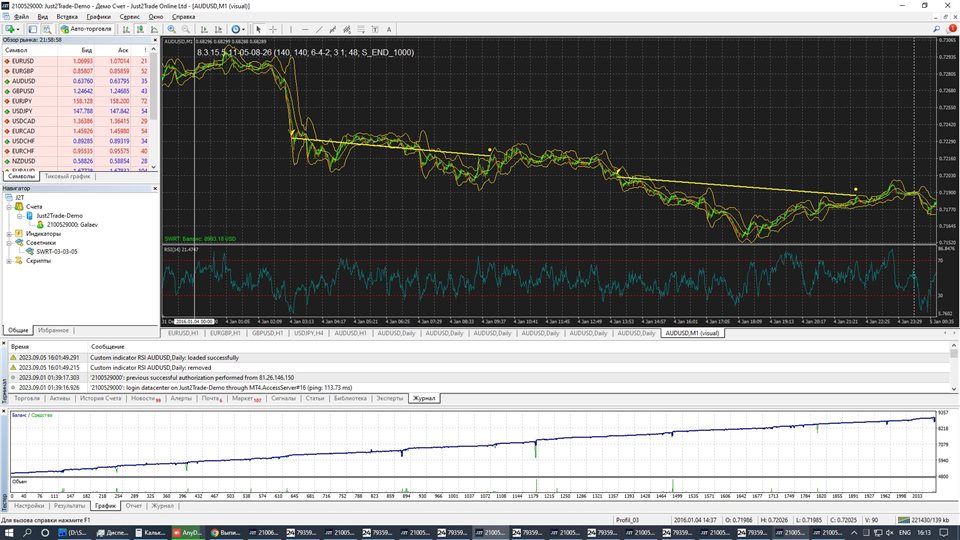Switch to the Тиковый график tab
This screenshot has height=540, width=960.
click(x=69, y=176)
